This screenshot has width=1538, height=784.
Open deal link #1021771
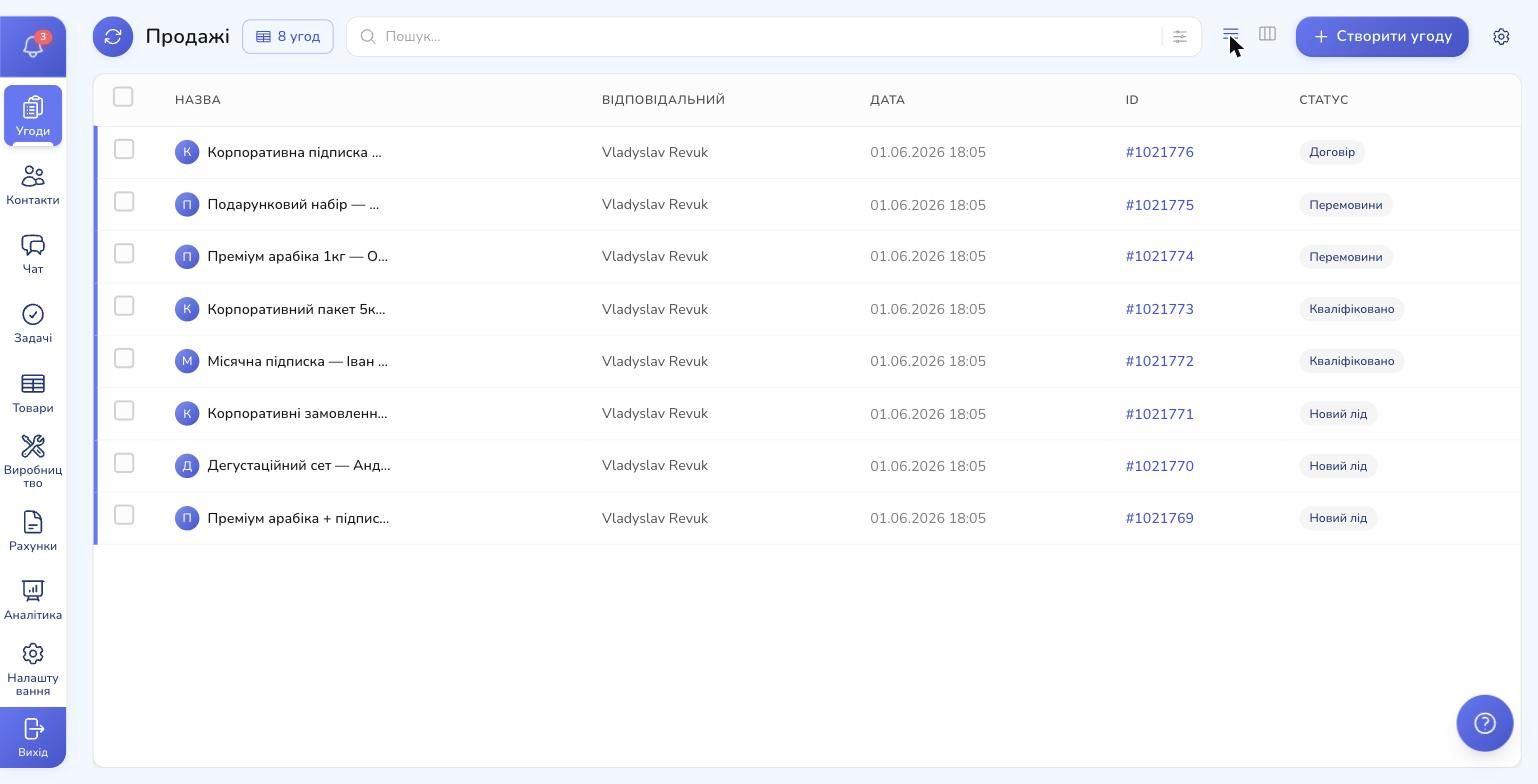[1160, 414]
